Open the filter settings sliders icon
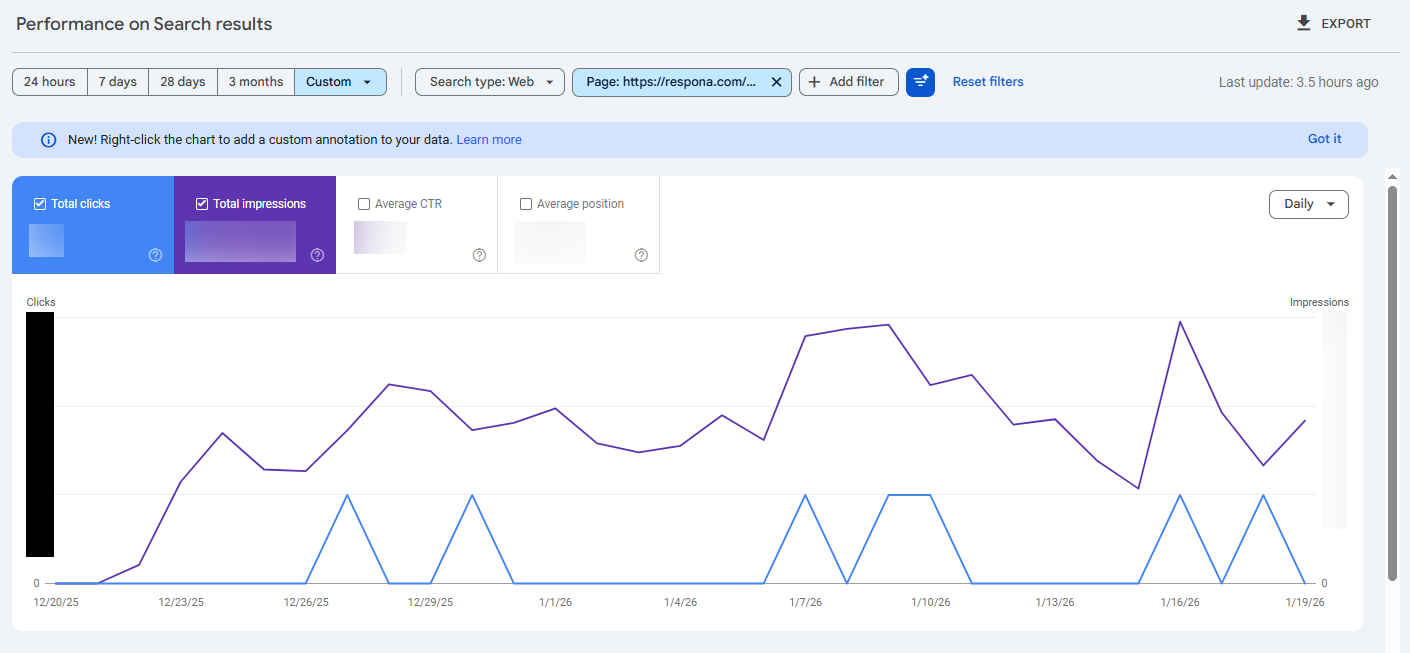The height and width of the screenshot is (653, 1410). point(920,82)
